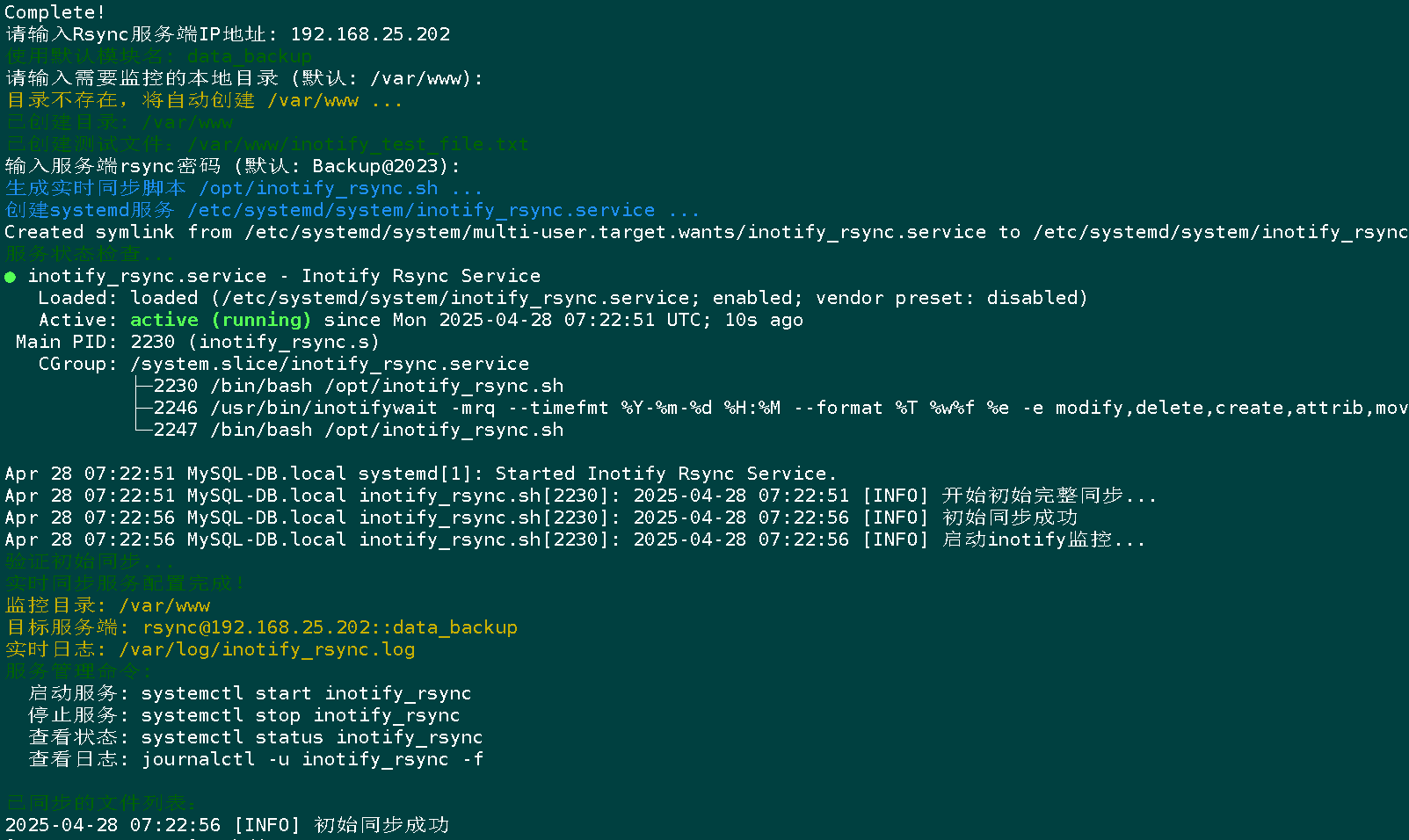1409x840 pixels.
Task: Click the /opt/inotify_rsync.sh script path line
Action: [x=244, y=188]
